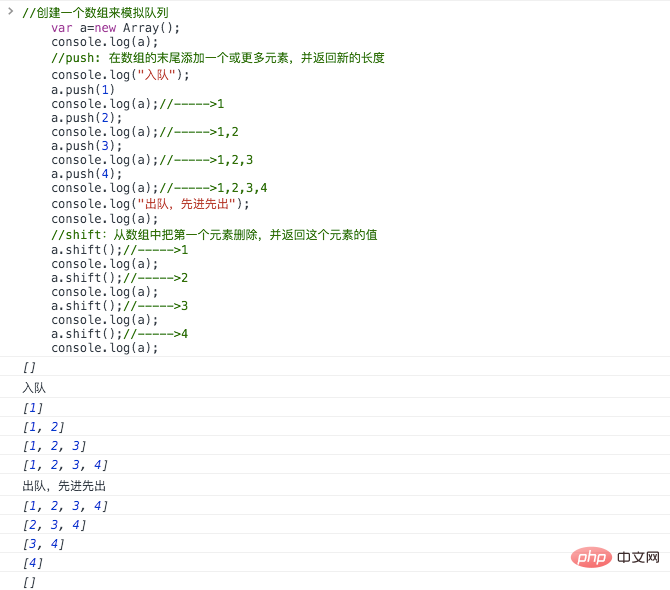
Task: Click the //push: 在数组的末尾添加 comment line
Action: point(217,58)
